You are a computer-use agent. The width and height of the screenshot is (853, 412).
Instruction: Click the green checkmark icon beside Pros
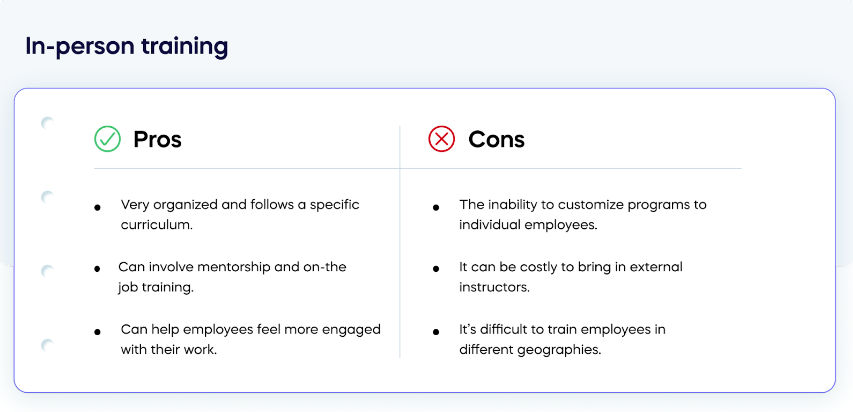[x=107, y=139]
